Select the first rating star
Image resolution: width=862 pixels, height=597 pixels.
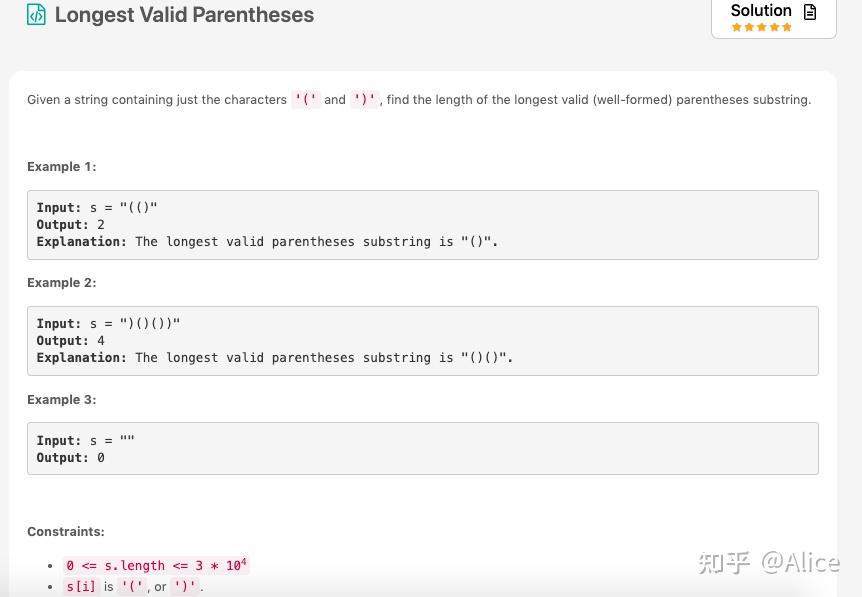point(738,28)
